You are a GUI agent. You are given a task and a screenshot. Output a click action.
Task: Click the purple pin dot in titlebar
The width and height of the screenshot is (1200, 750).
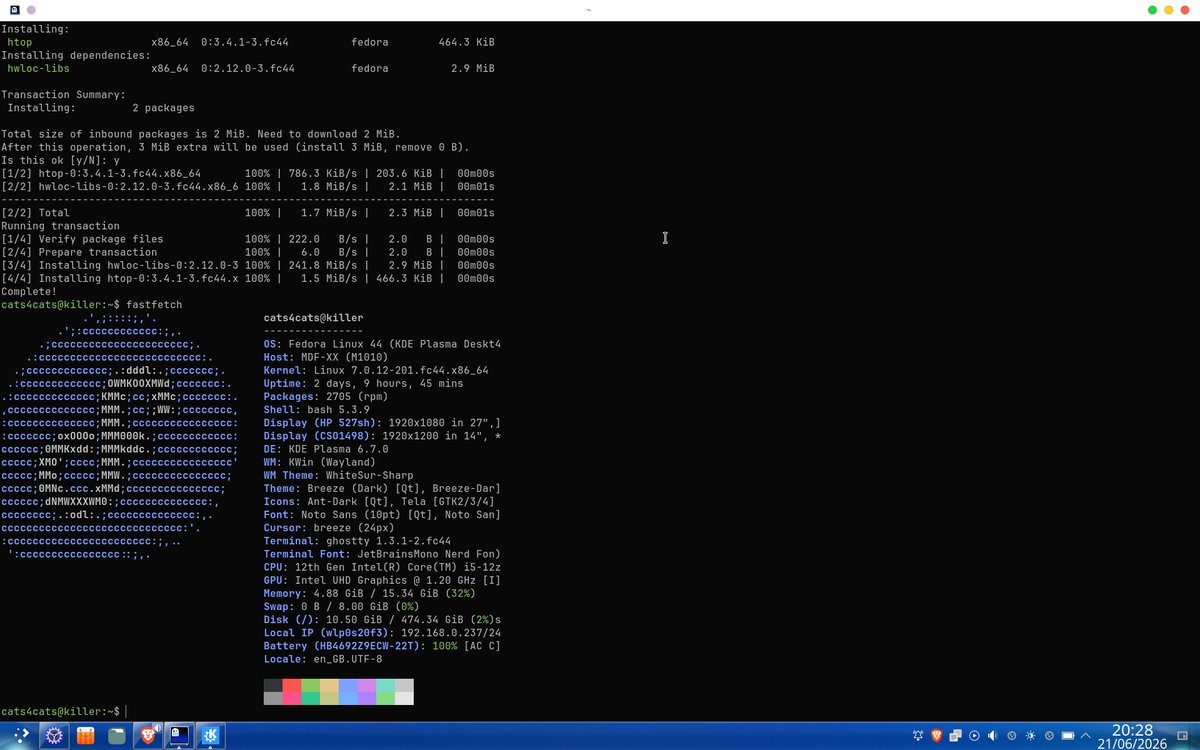(30, 9)
